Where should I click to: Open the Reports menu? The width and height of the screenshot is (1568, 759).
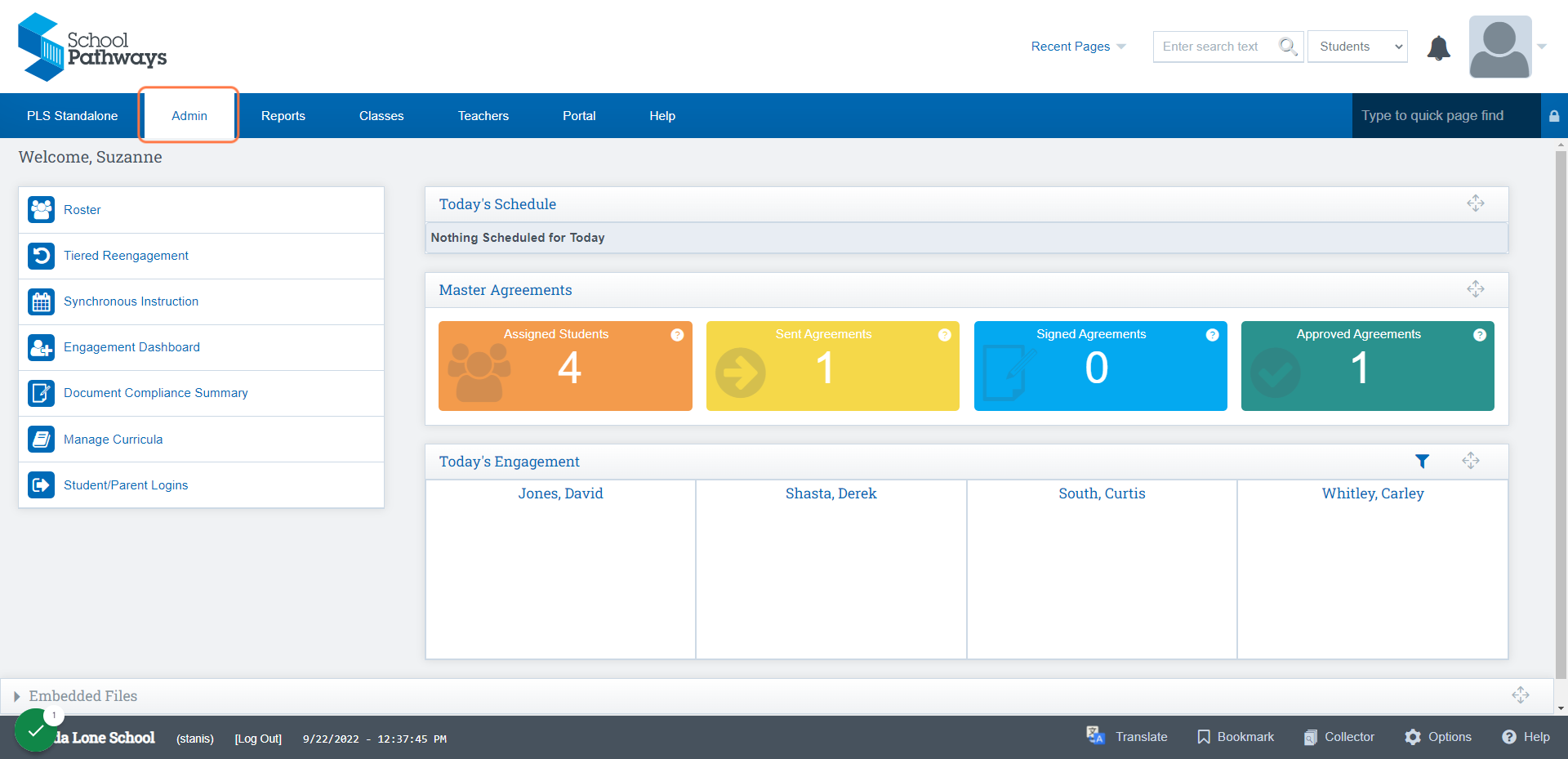coord(283,116)
